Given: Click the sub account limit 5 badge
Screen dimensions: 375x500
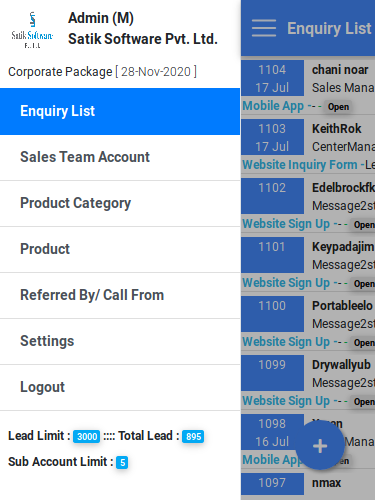Looking at the screenshot, I should tap(122, 462).
